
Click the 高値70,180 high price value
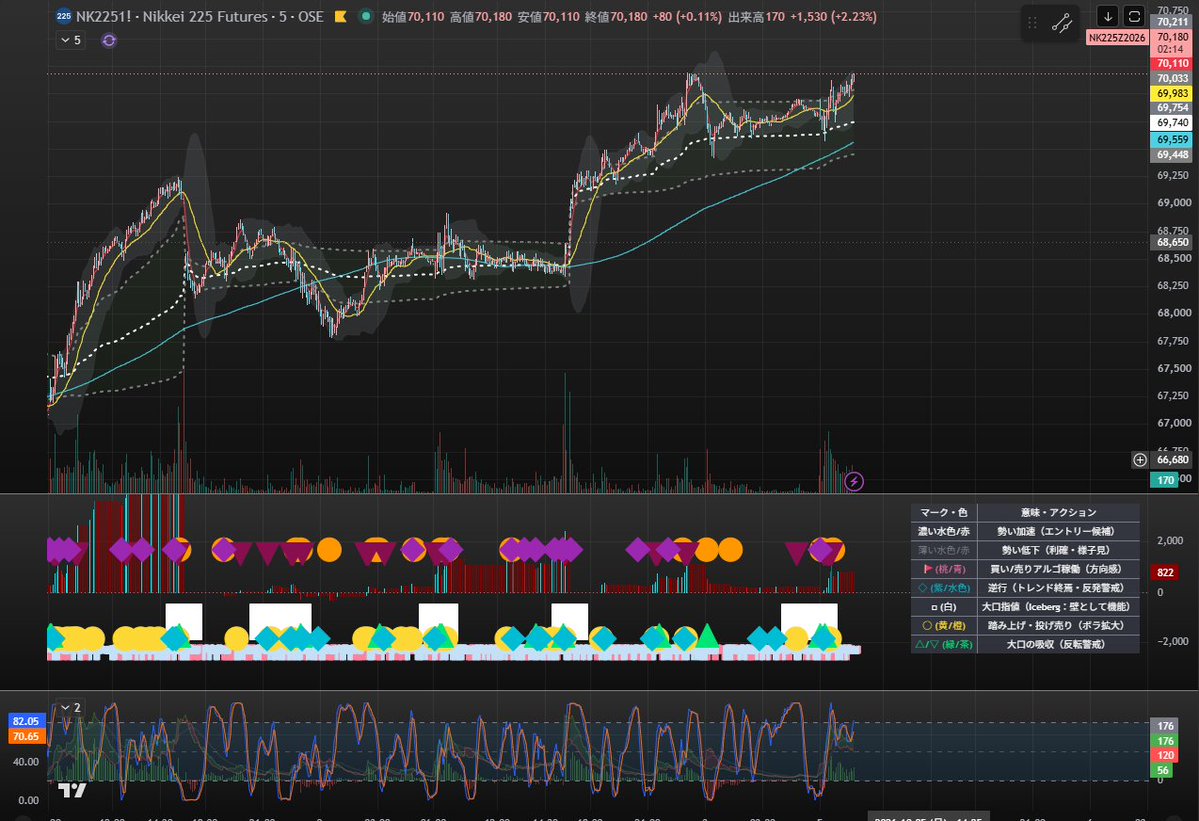(x=481, y=17)
